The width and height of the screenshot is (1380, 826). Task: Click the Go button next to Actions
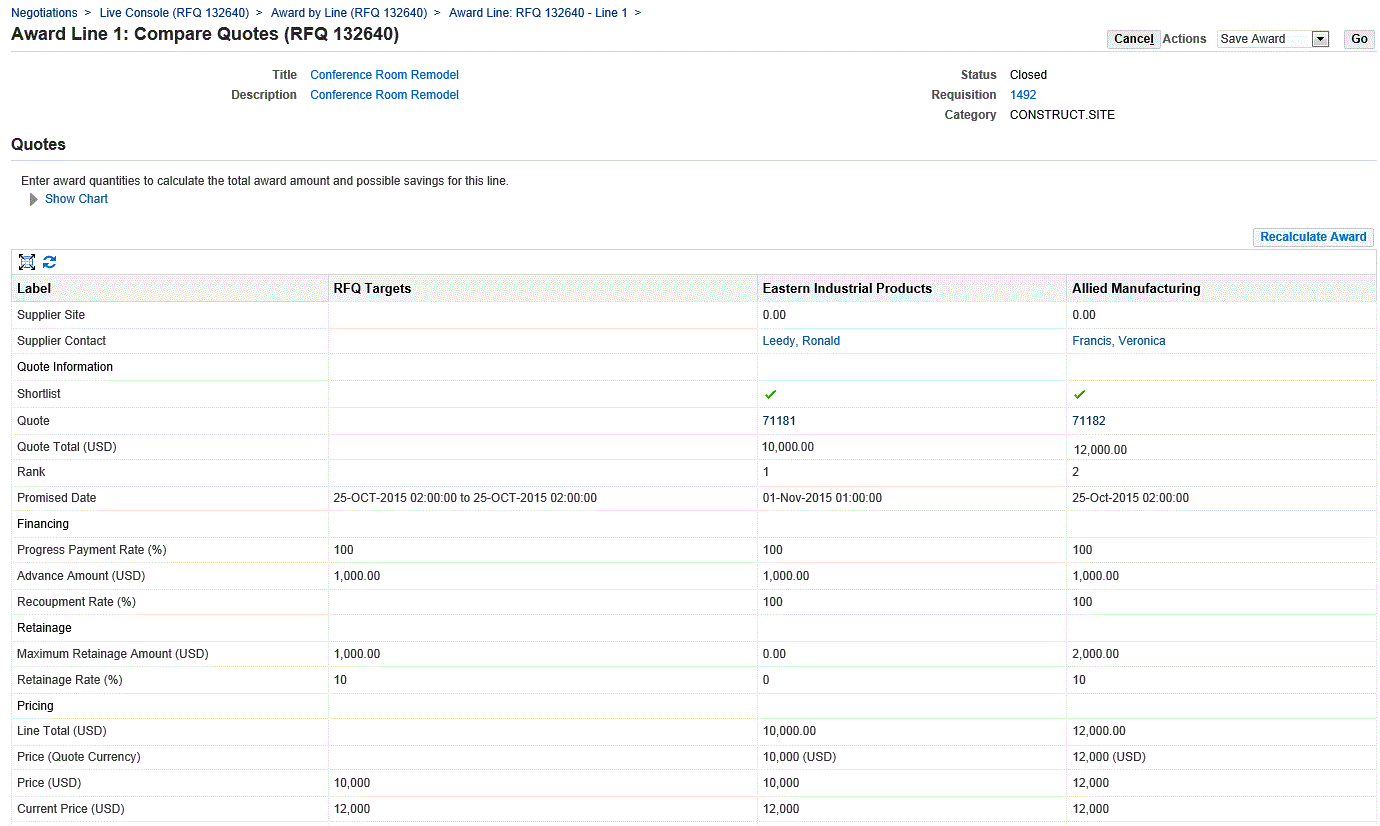(1359, 39)
